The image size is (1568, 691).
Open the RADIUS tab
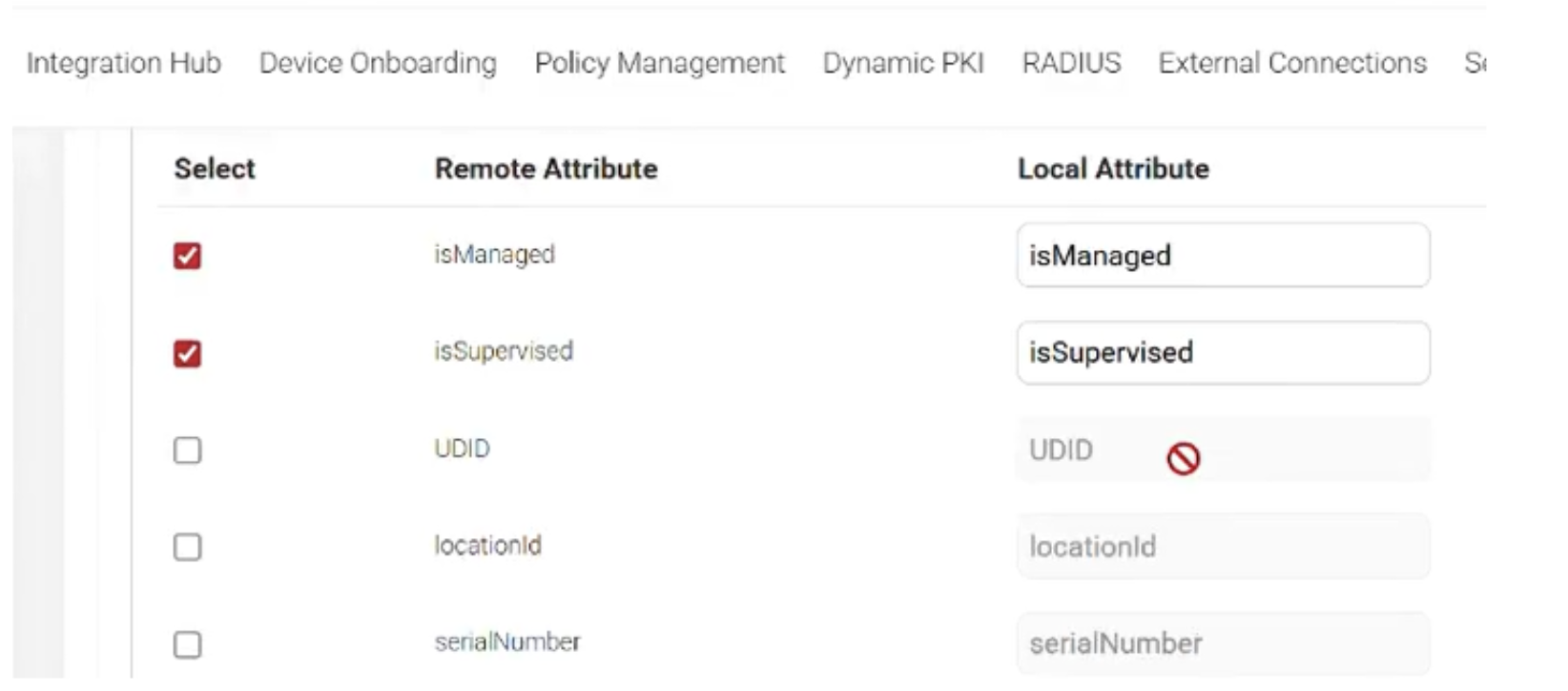[x=1071, y=63]
